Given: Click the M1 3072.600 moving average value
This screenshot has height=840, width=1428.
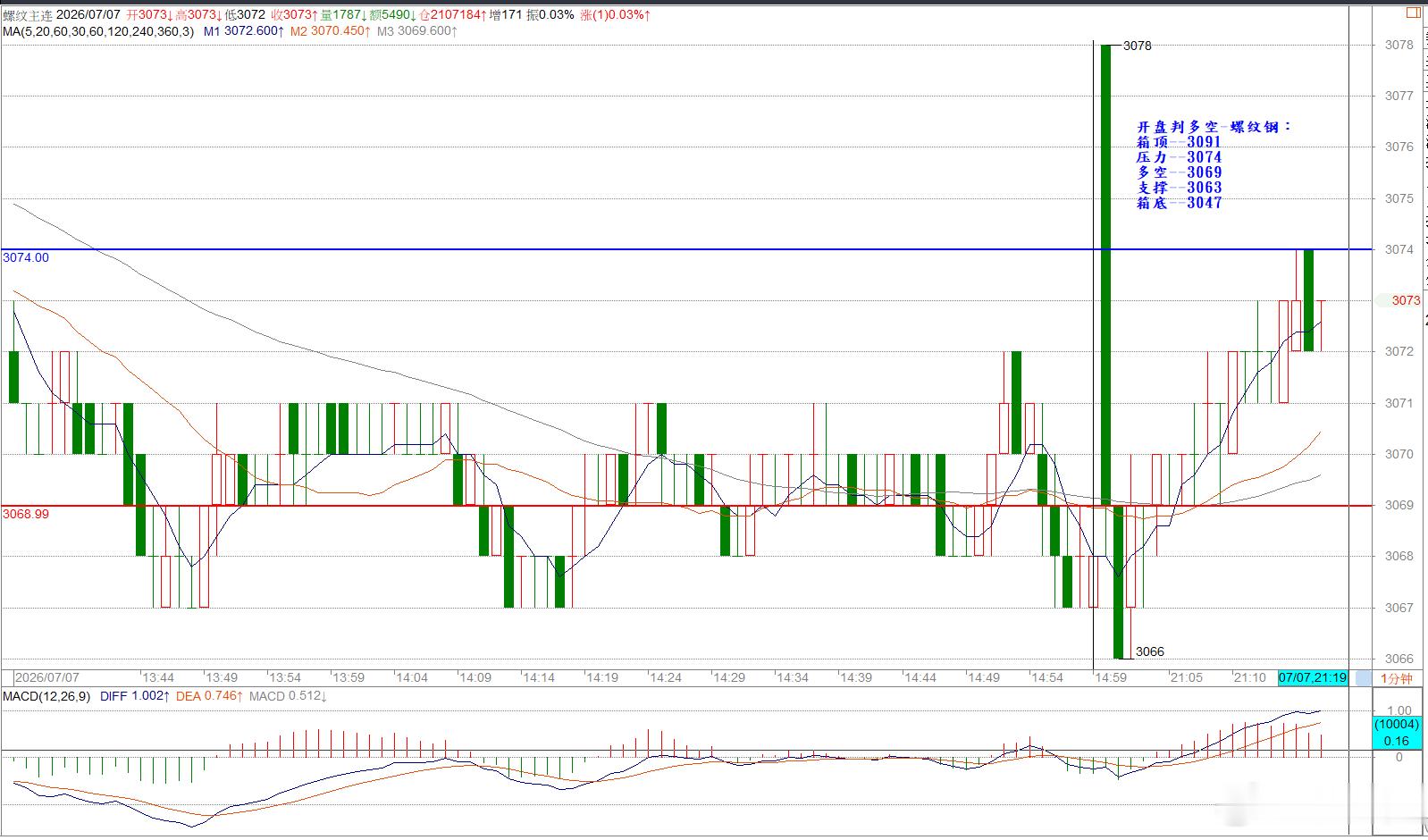Looking at the screenshot, I should 244,31.
